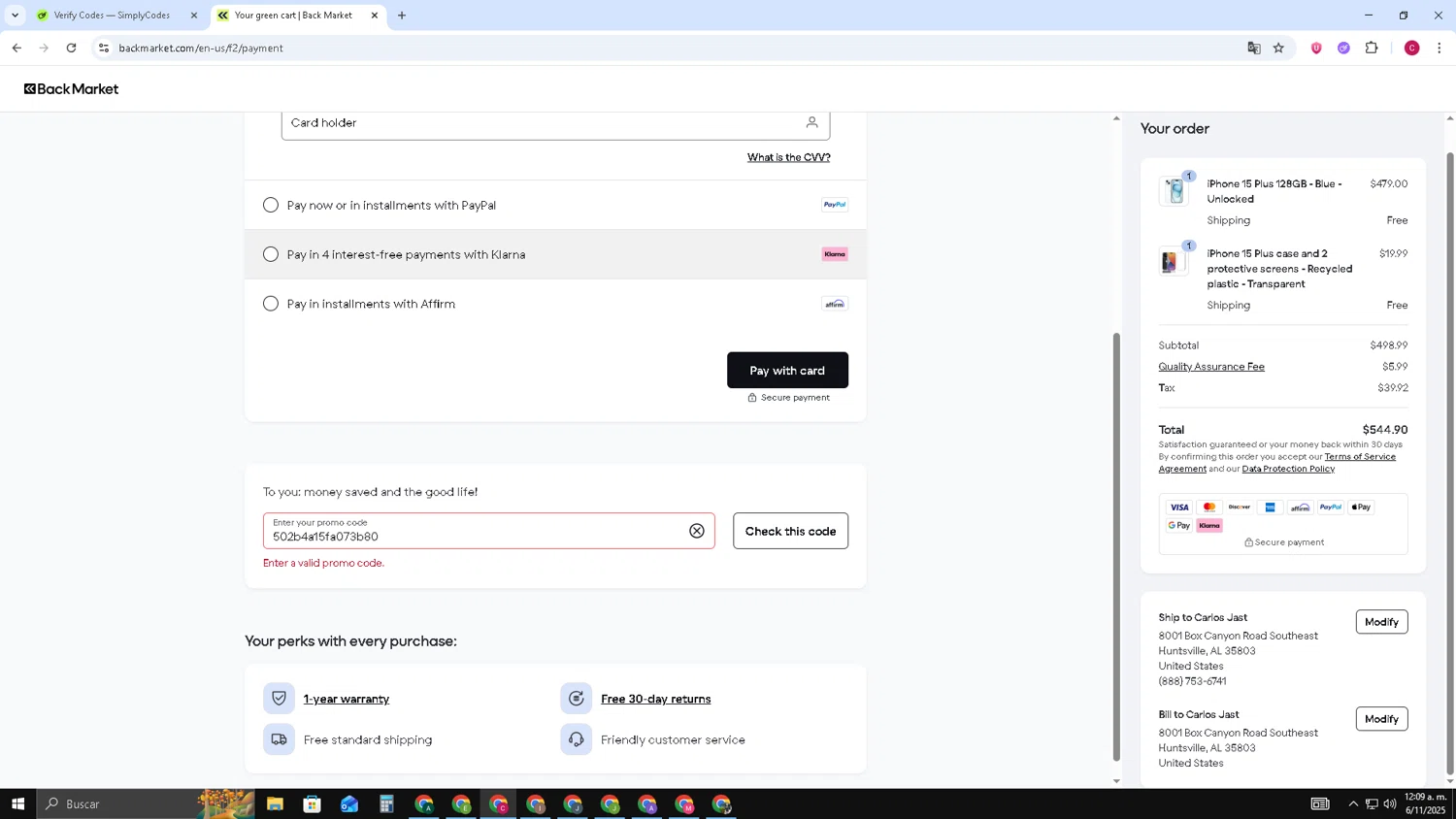This screenshot has width=1456, height=819.
Task: Modify the shipping address
Action: coord(1381,622)
